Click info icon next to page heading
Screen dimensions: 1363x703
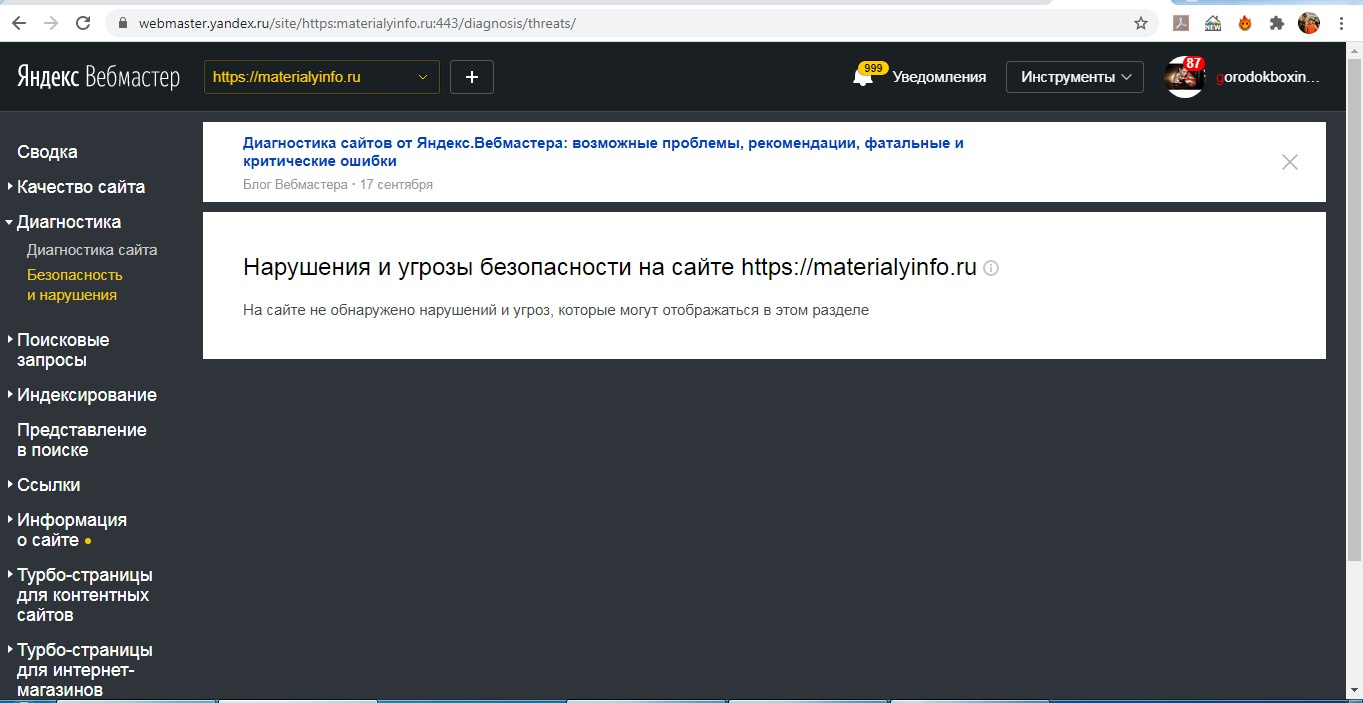click(x=991, y=268)
